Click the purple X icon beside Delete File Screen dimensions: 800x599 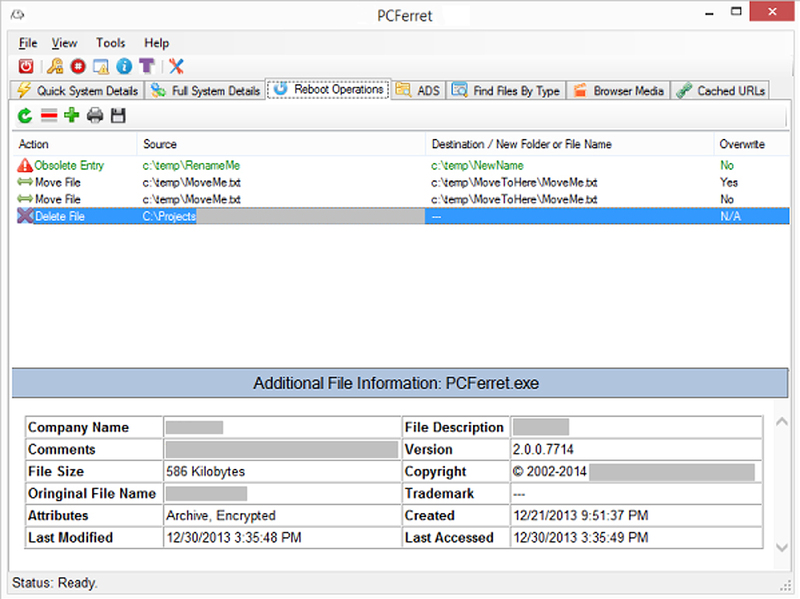click(25, 216)
